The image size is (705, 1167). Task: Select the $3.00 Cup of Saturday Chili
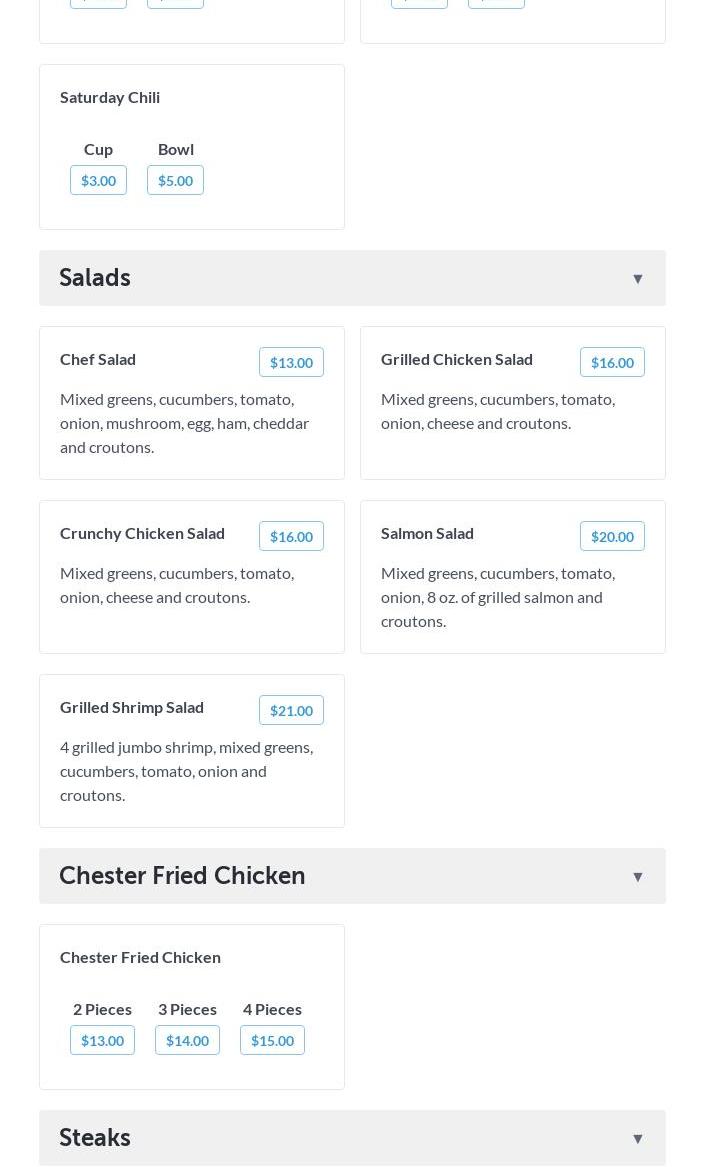[x=98, y=181]
